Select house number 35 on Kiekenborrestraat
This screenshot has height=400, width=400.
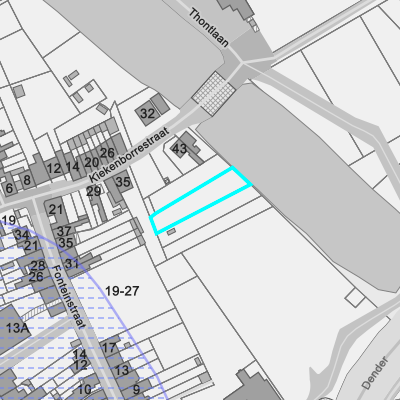tap(123, 182)
